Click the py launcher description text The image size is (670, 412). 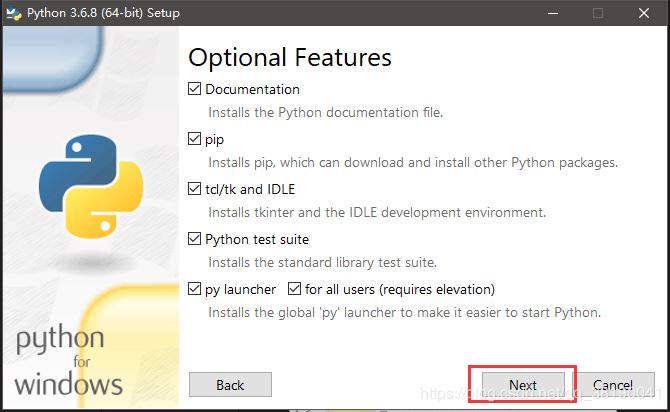point(404,312)
